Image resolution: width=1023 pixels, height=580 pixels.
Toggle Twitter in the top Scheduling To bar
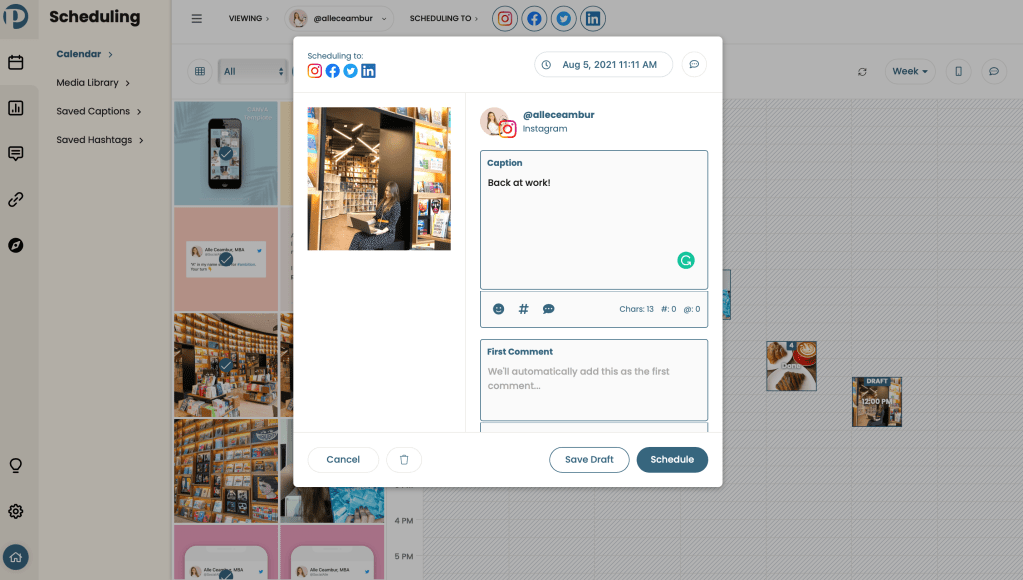[x=564, y=18]
